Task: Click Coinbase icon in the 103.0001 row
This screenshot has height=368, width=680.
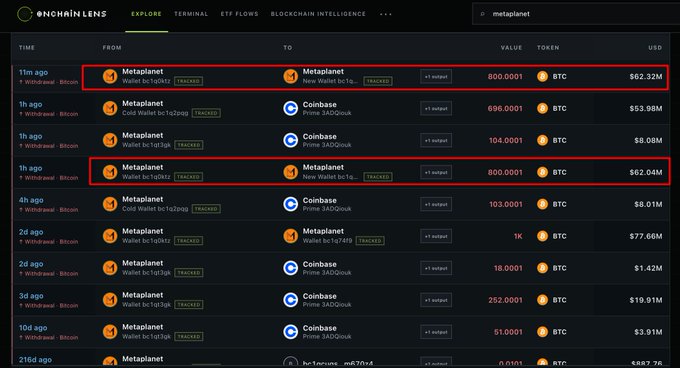Action: point(291,204)
